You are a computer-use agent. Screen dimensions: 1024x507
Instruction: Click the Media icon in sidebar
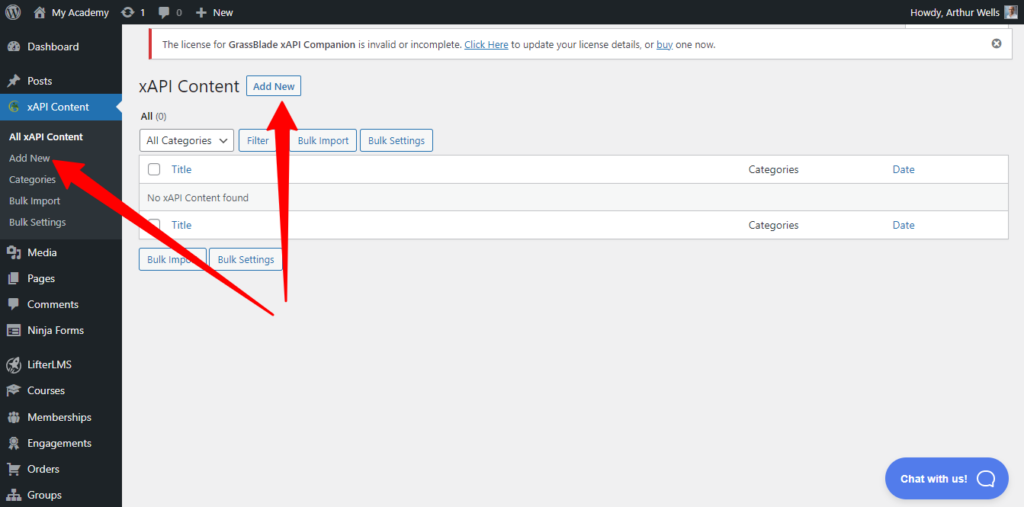13,253
